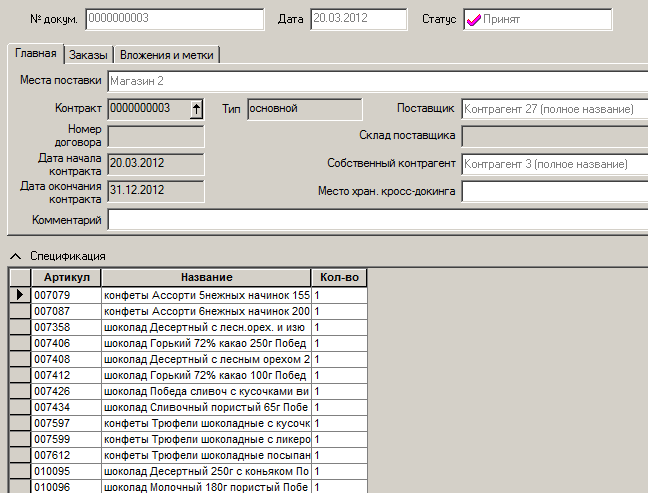Click name шоколад Сливочный пористый 65г
Viewport: 648px width, 493px height.
206,407
